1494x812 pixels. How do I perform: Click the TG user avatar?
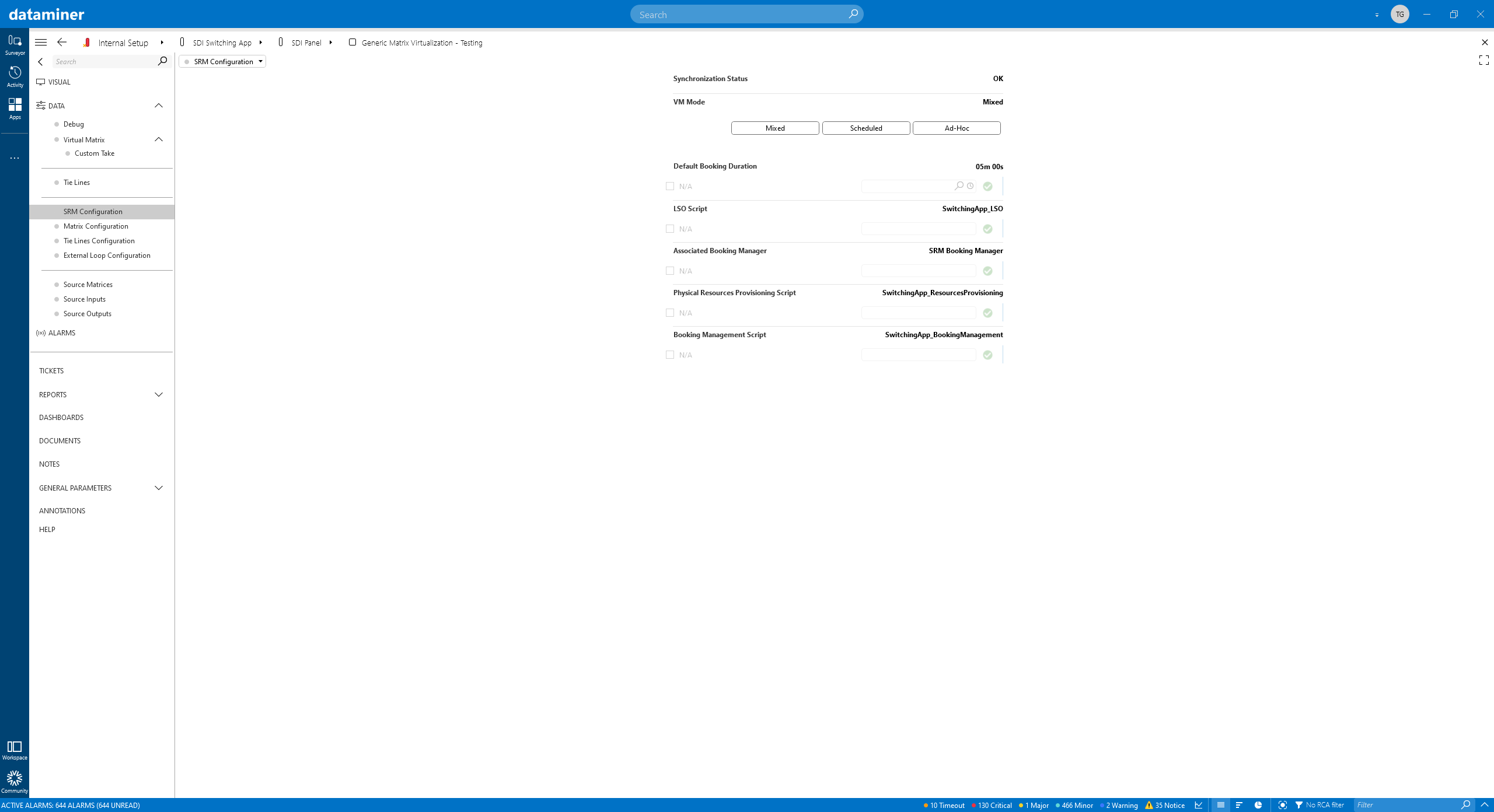(1399, 14)
